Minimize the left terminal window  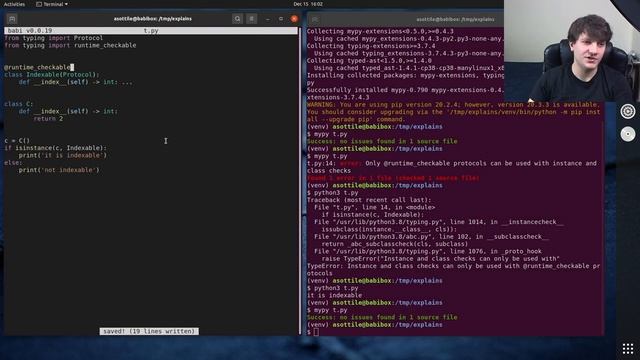click(x=267, y=19)
